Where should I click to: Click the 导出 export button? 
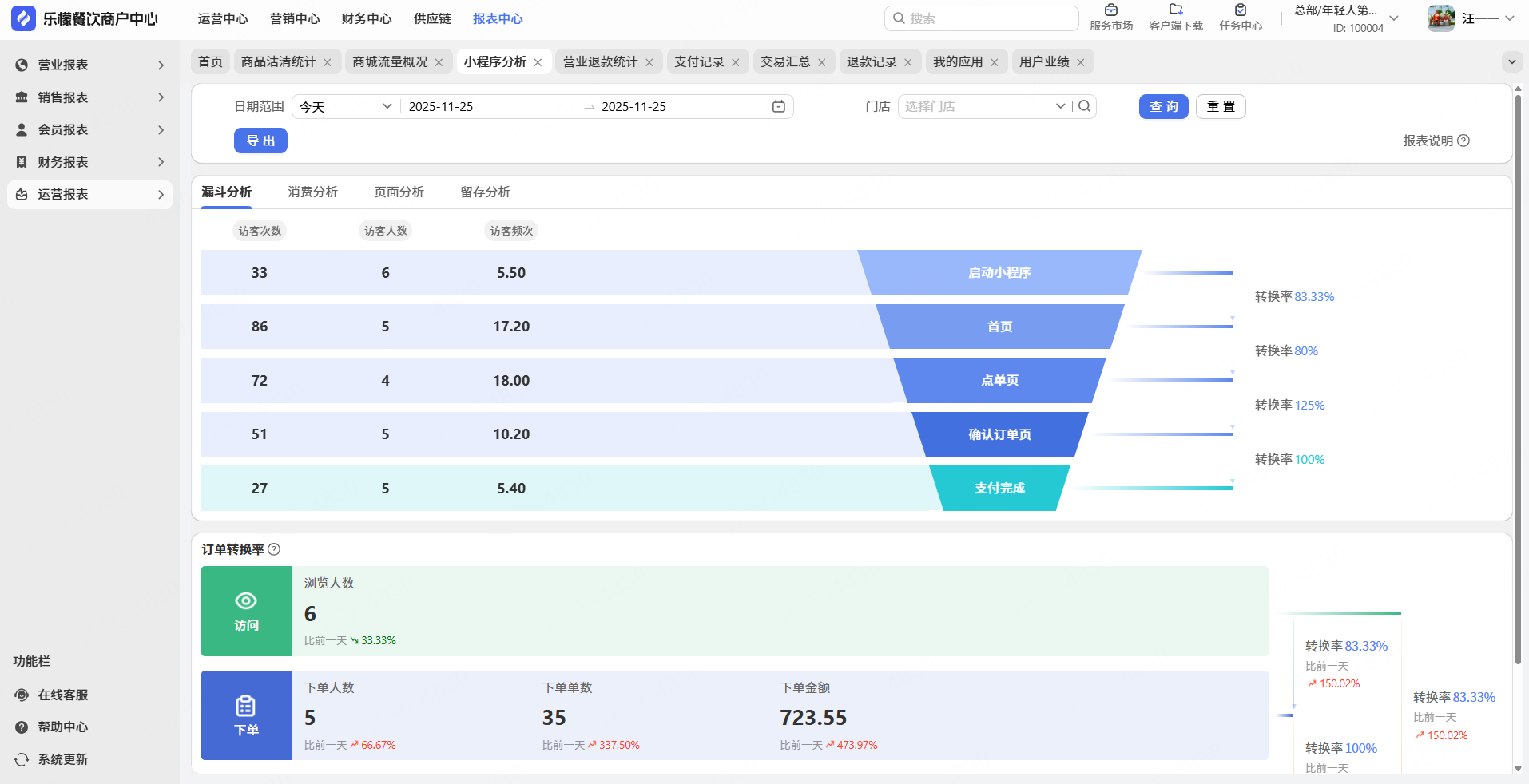click(260, 141)
